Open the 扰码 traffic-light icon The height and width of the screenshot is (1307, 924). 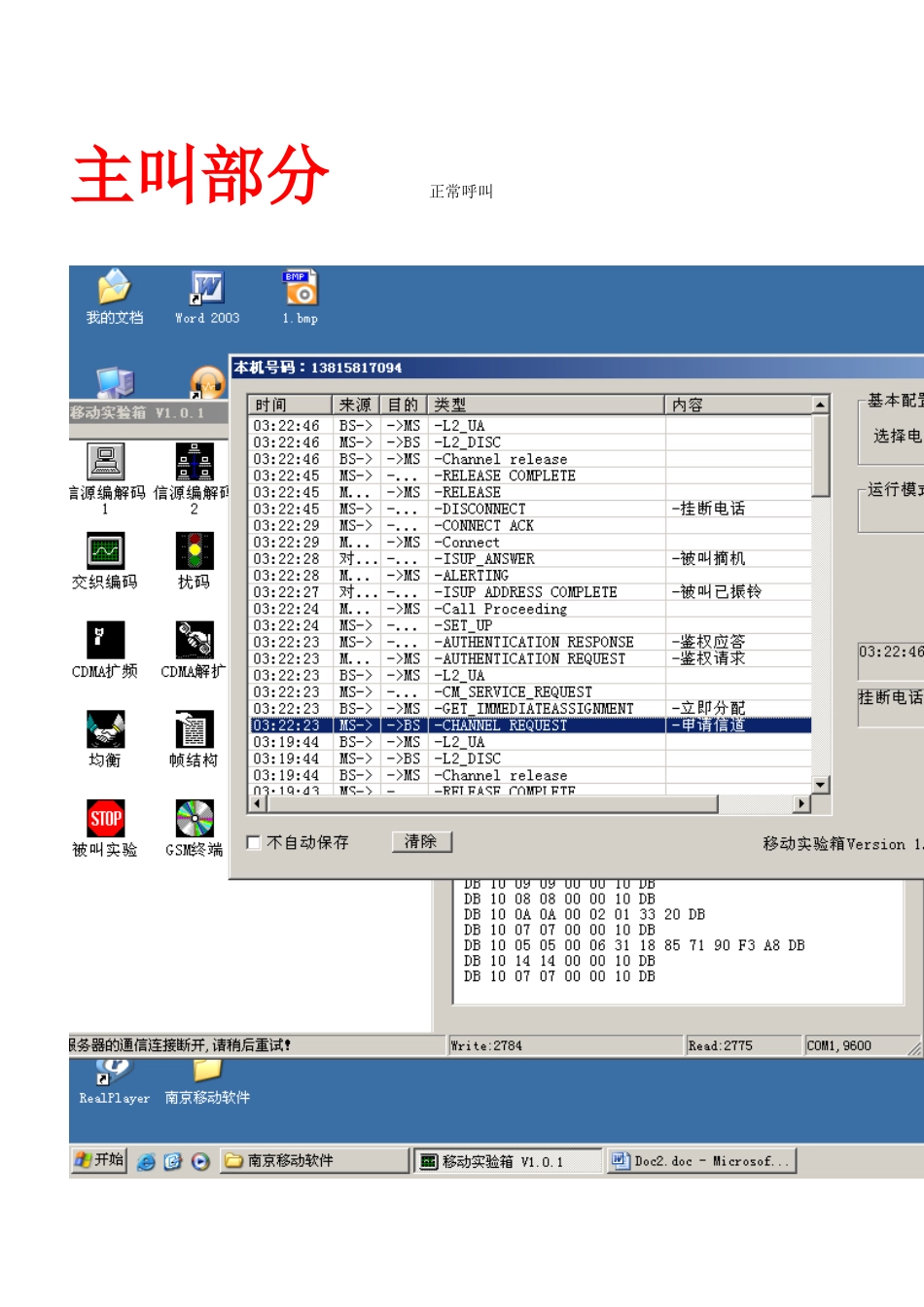194,561
